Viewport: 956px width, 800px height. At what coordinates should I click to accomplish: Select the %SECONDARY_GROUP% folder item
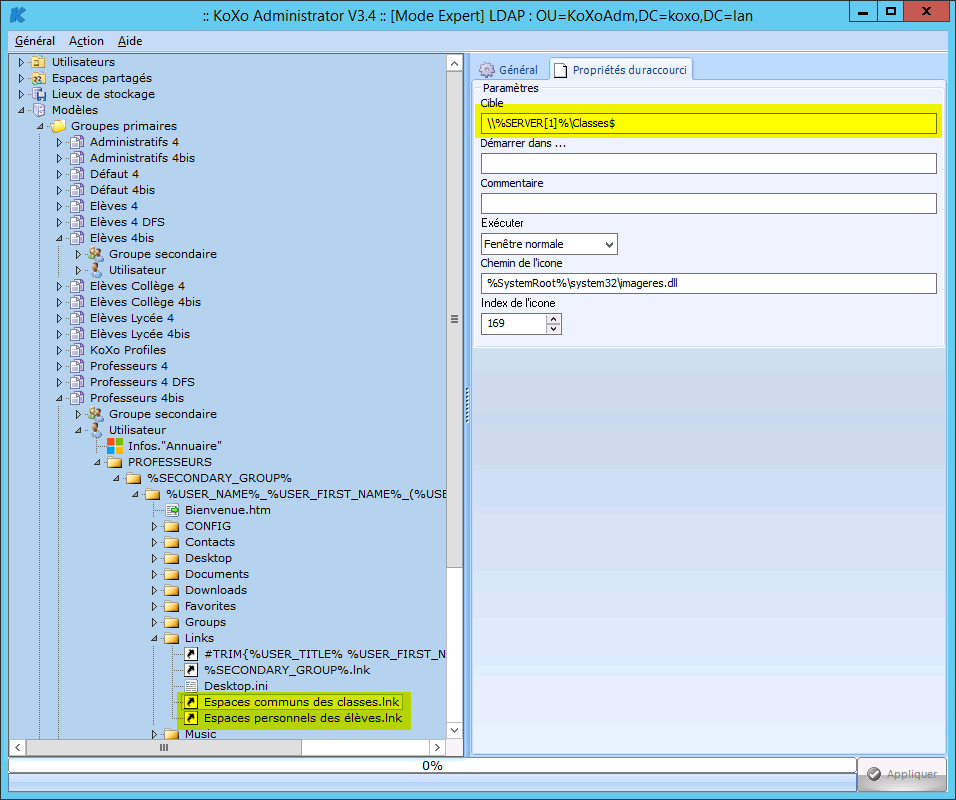tap(219, 478)
